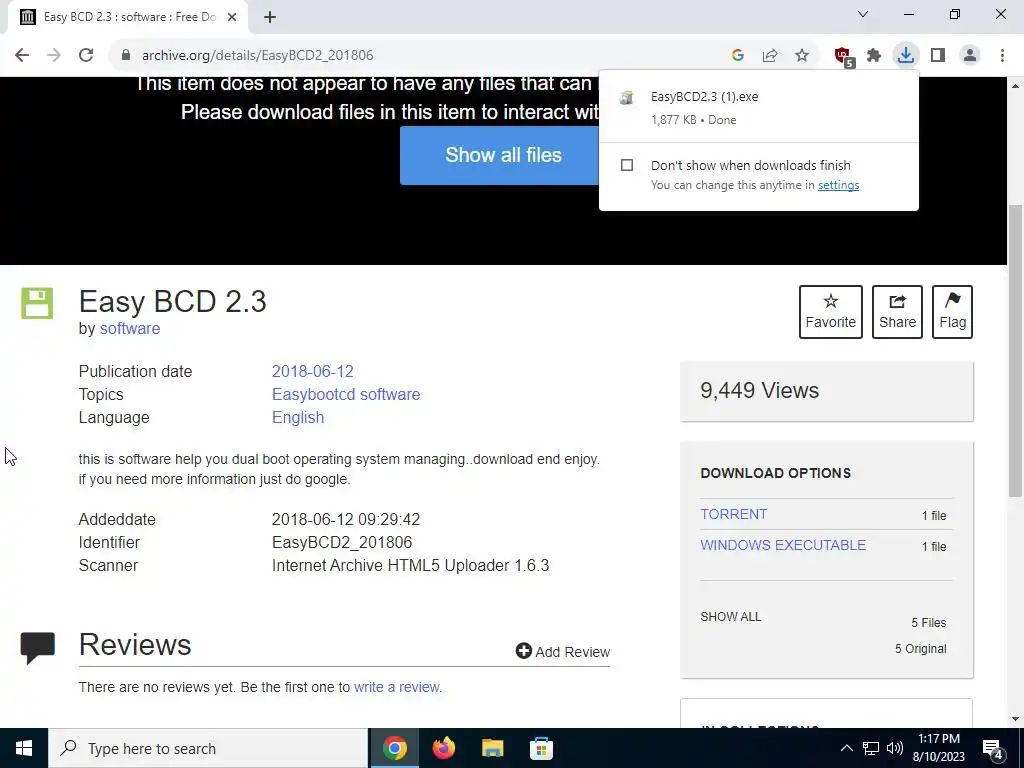Open downloaded EasyBCD2.3 (1).exe file
Viewport: 1024px width, 768px height.
coord(758,107)
